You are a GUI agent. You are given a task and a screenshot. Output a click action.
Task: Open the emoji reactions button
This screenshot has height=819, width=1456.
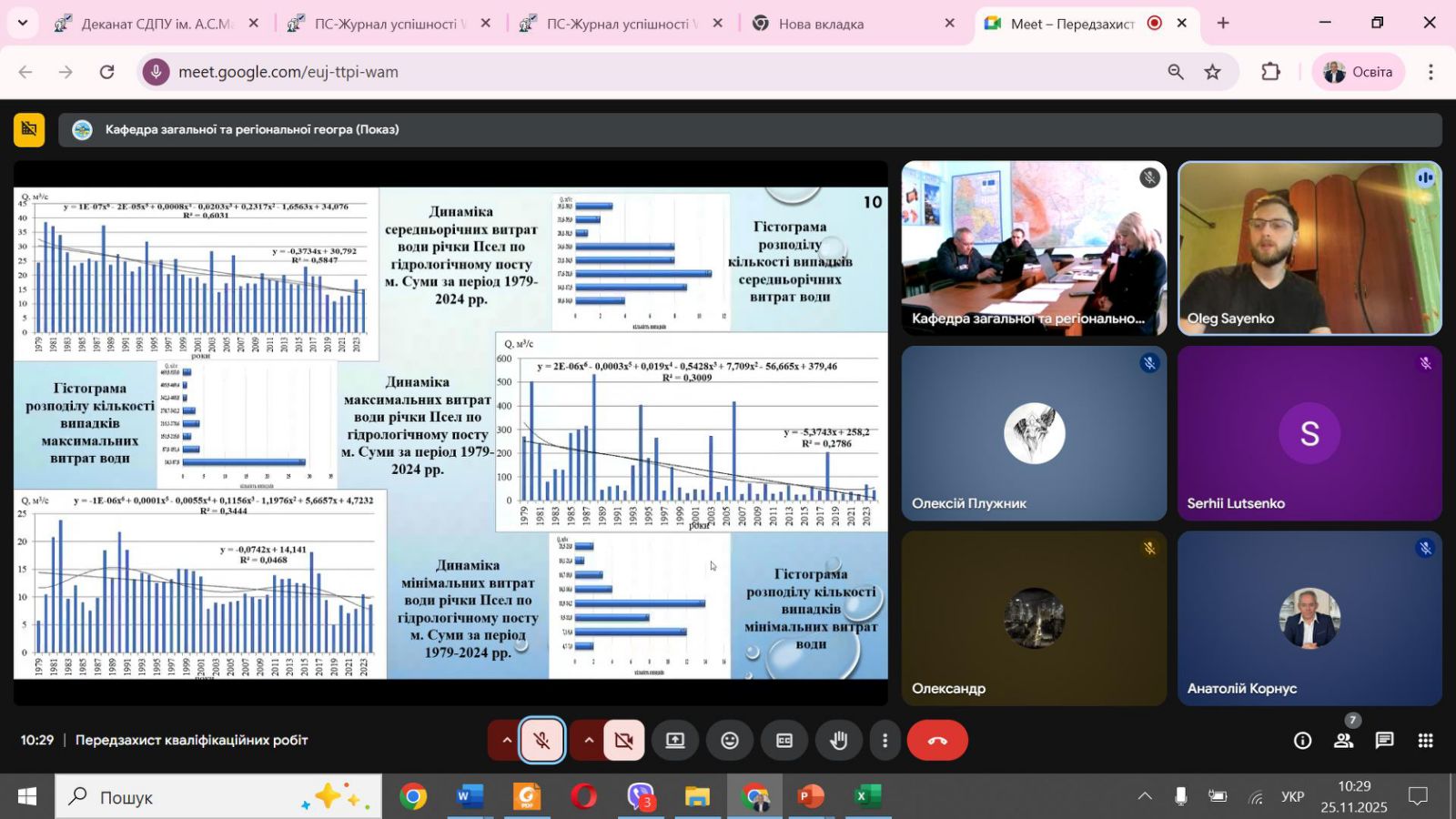[x=730, y=741]
